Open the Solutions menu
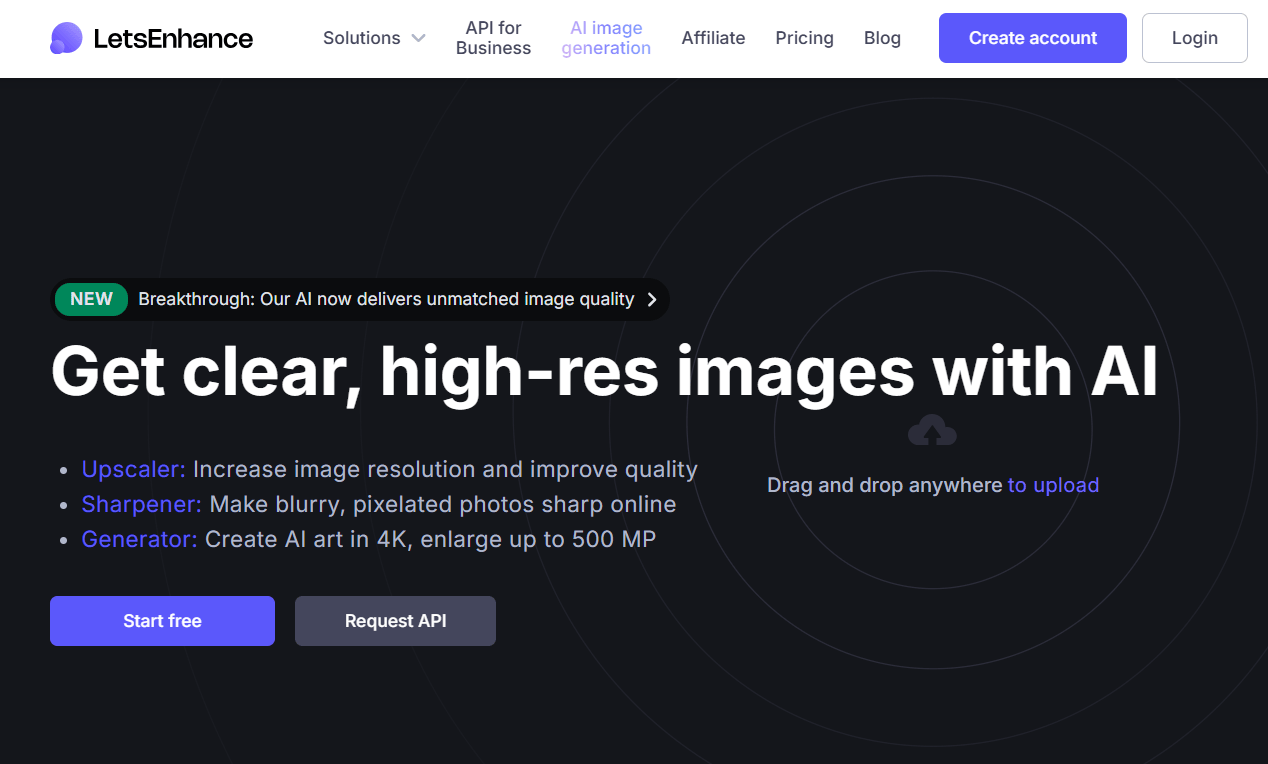1268x764 pixels. (361, 38)
